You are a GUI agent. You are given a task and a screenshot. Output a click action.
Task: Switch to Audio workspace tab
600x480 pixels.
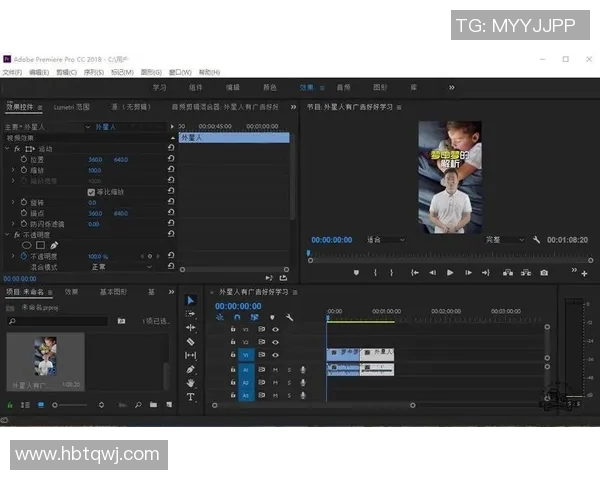343,88
